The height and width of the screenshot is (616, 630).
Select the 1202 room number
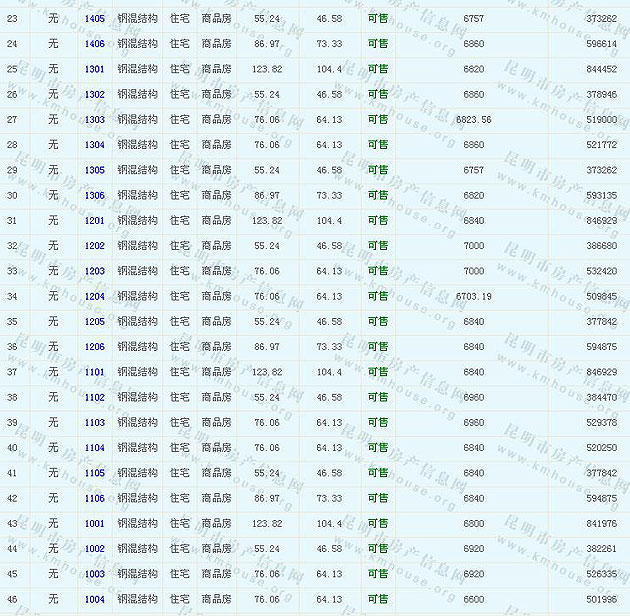tap(94, 246)
